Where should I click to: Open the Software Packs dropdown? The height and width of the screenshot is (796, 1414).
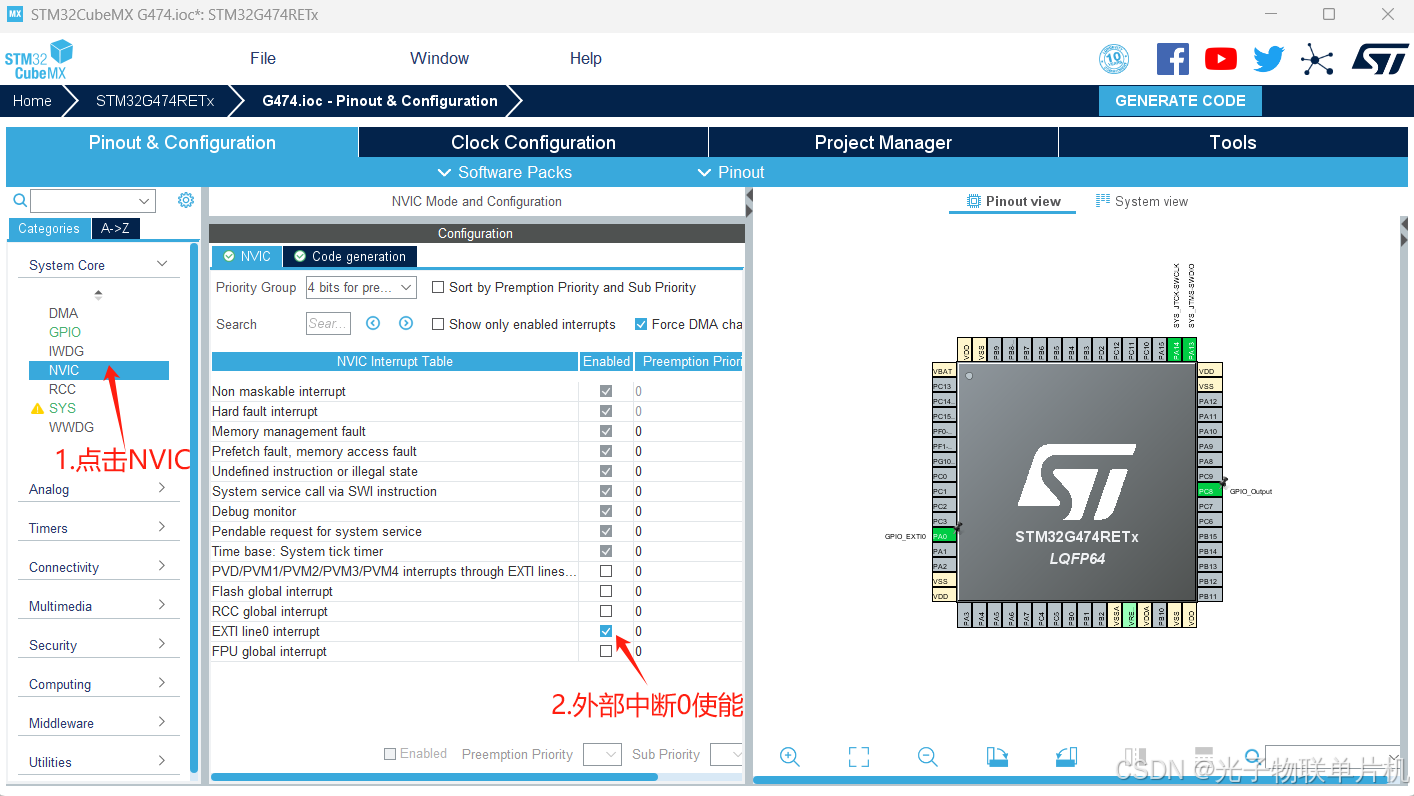505,172
